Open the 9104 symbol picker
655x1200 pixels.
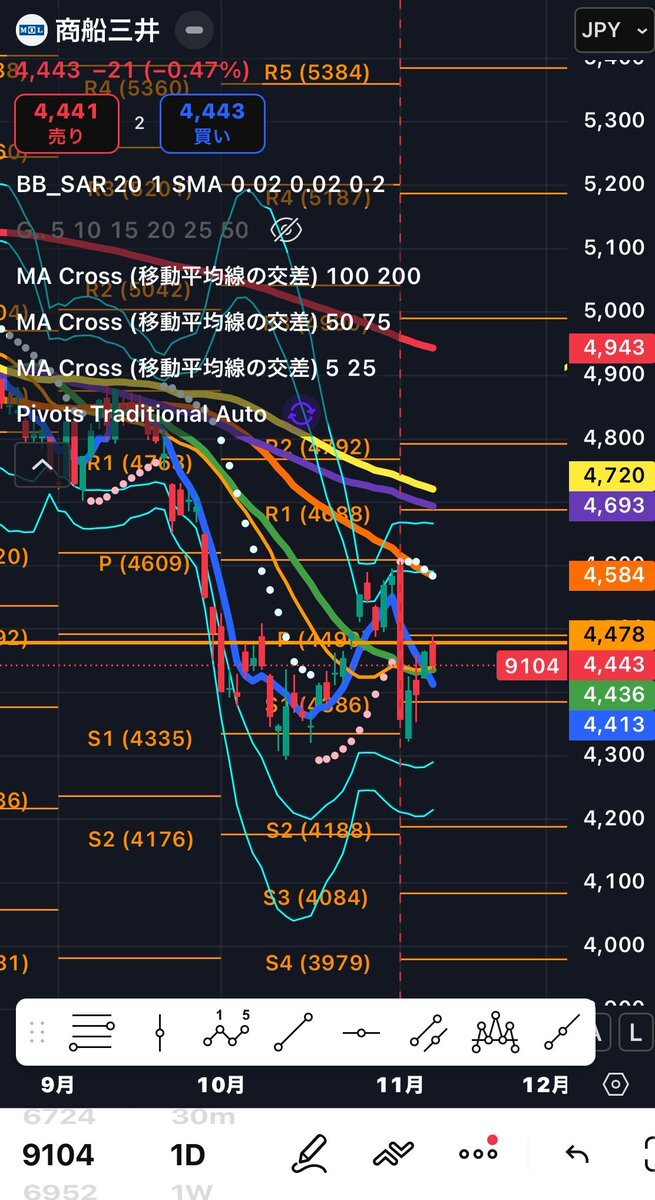(58, 1155)
